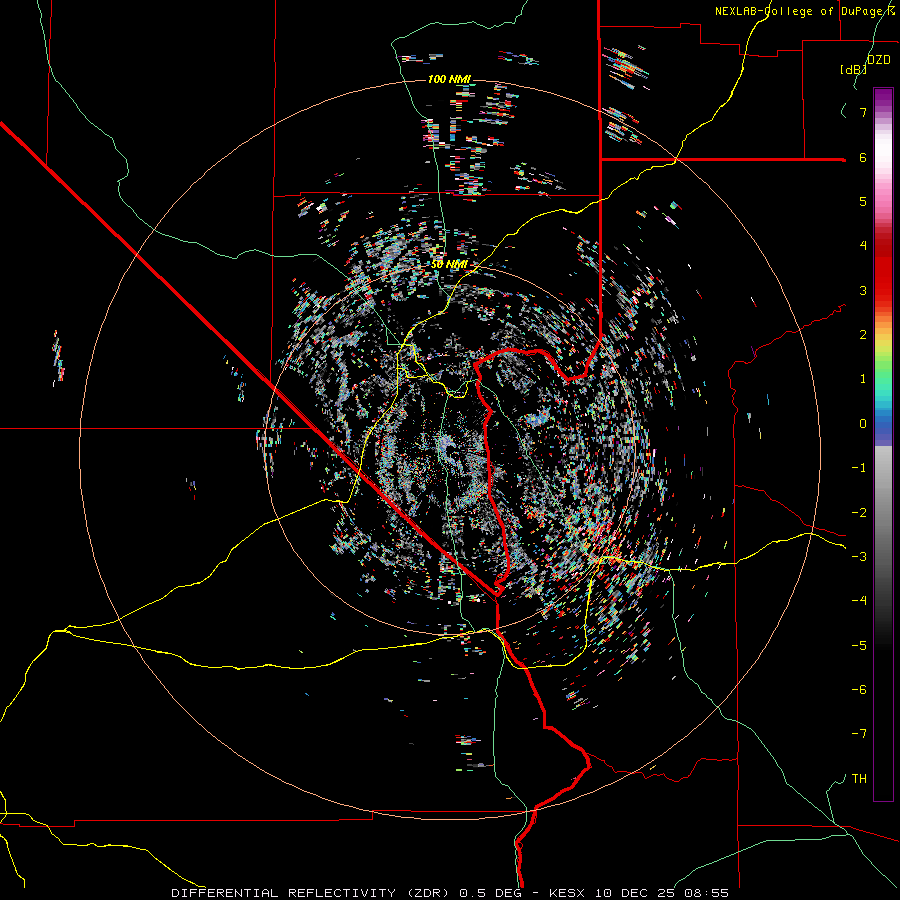Click the 6 value on the color scale

tap(863, 157)
